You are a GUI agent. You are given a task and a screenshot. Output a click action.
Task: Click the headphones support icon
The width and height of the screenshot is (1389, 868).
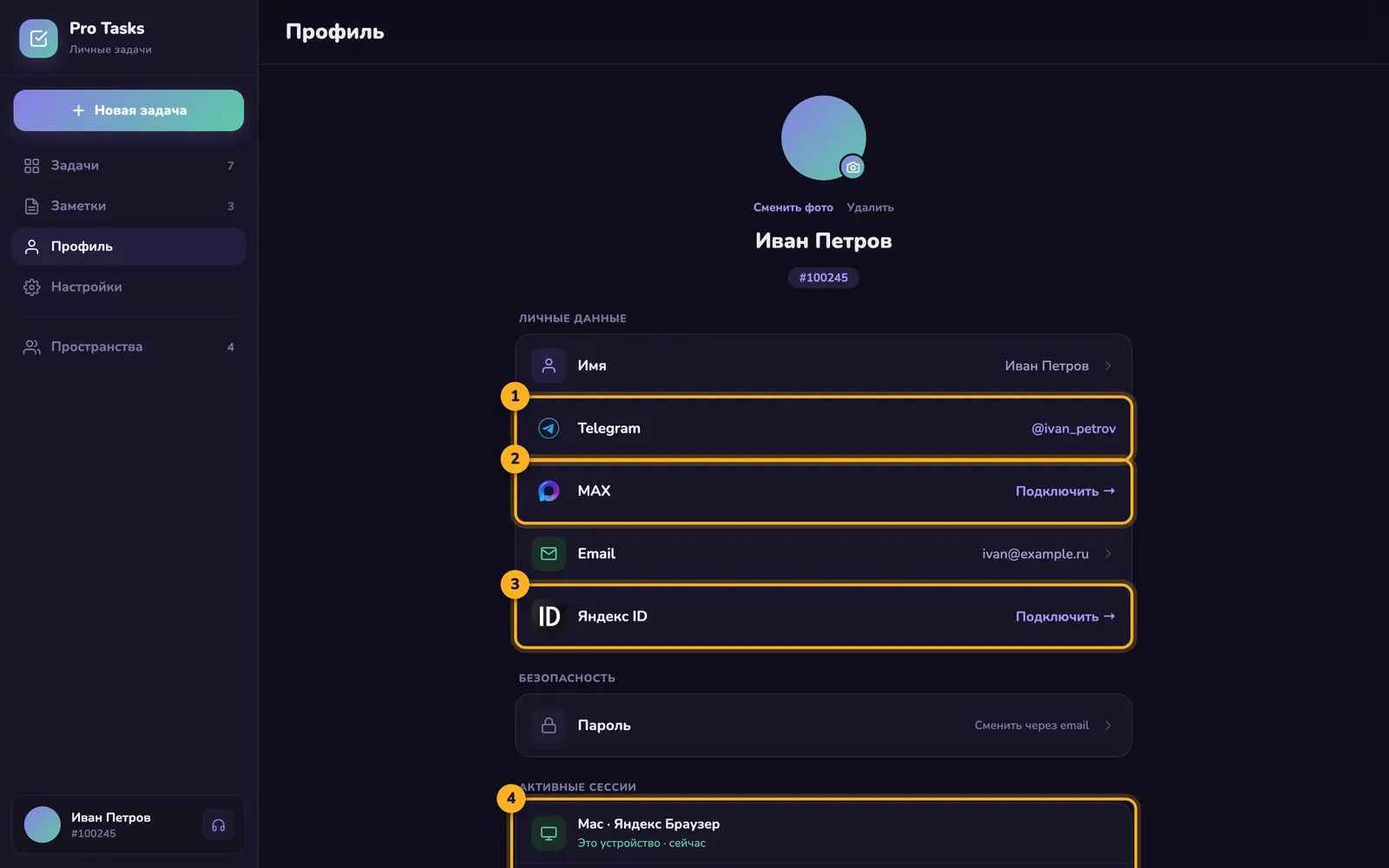point(218,825)
